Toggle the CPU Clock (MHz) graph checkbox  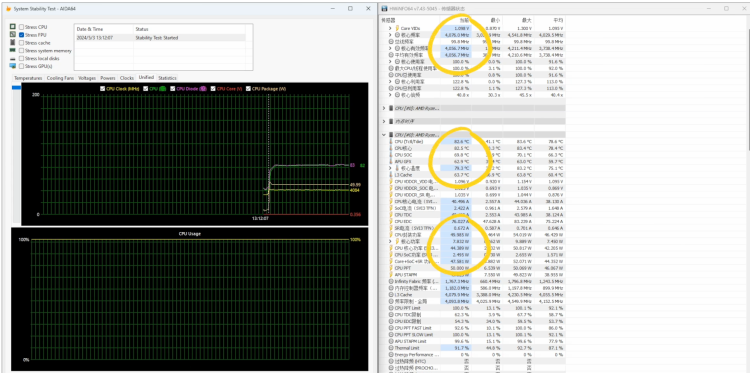(102, 88)
